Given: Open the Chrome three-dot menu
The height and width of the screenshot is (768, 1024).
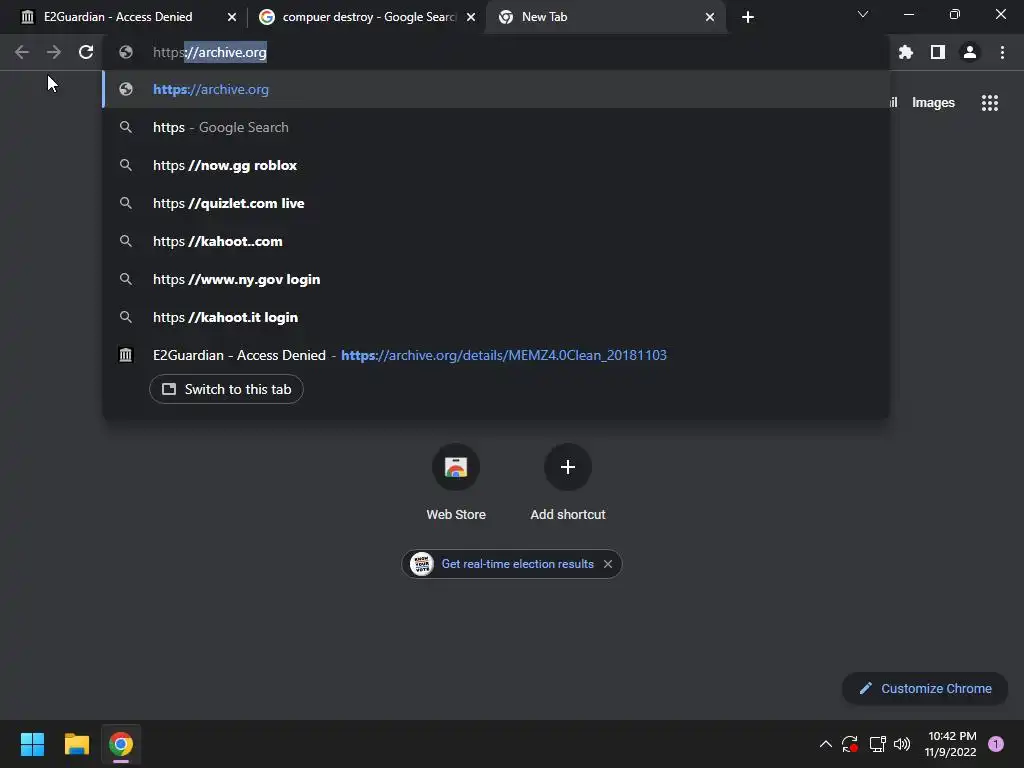Looking at the screenshot, I should [1002, 52].
